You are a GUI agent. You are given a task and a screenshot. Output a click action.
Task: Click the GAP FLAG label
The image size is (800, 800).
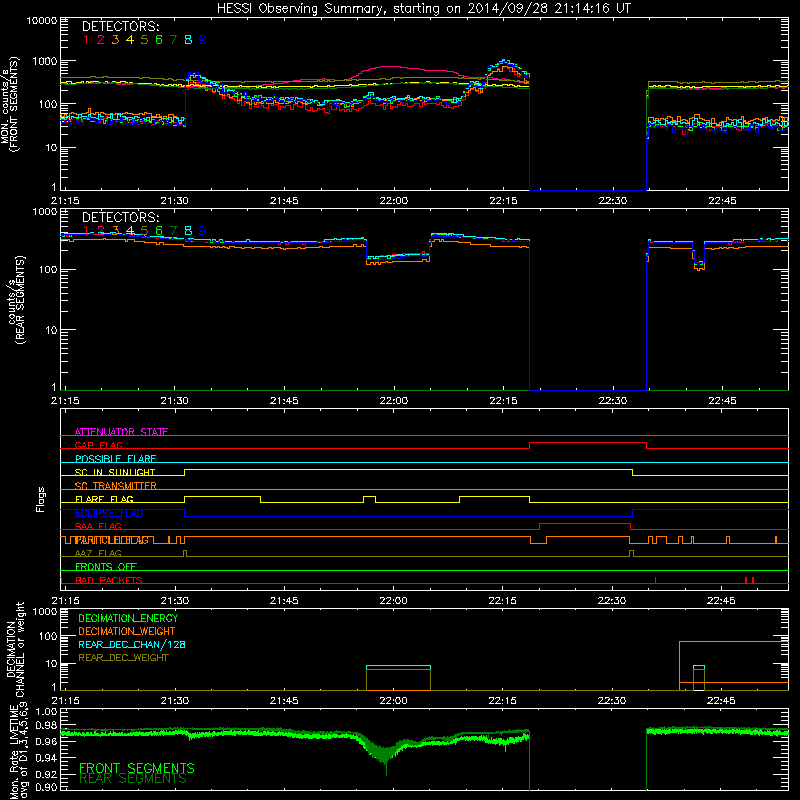(x=98, y=445)
